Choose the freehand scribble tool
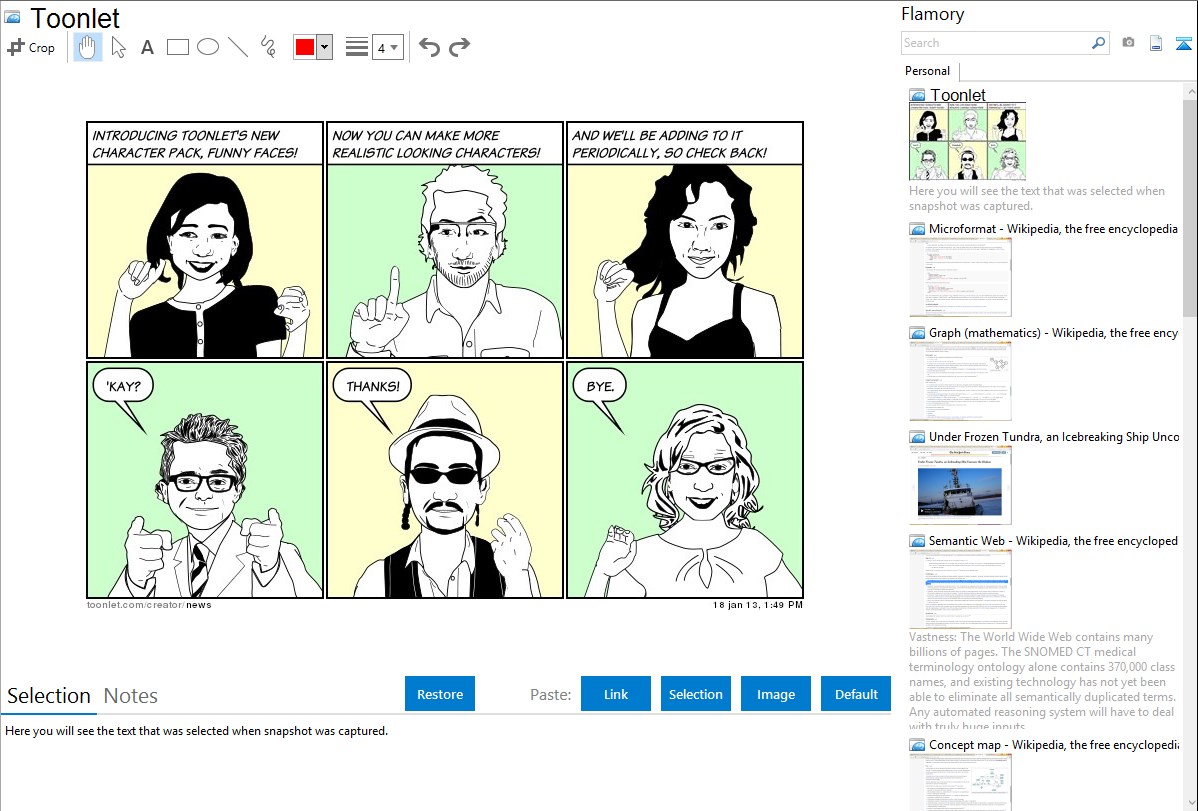The image size is (1198, 811). tap(268, 47)
